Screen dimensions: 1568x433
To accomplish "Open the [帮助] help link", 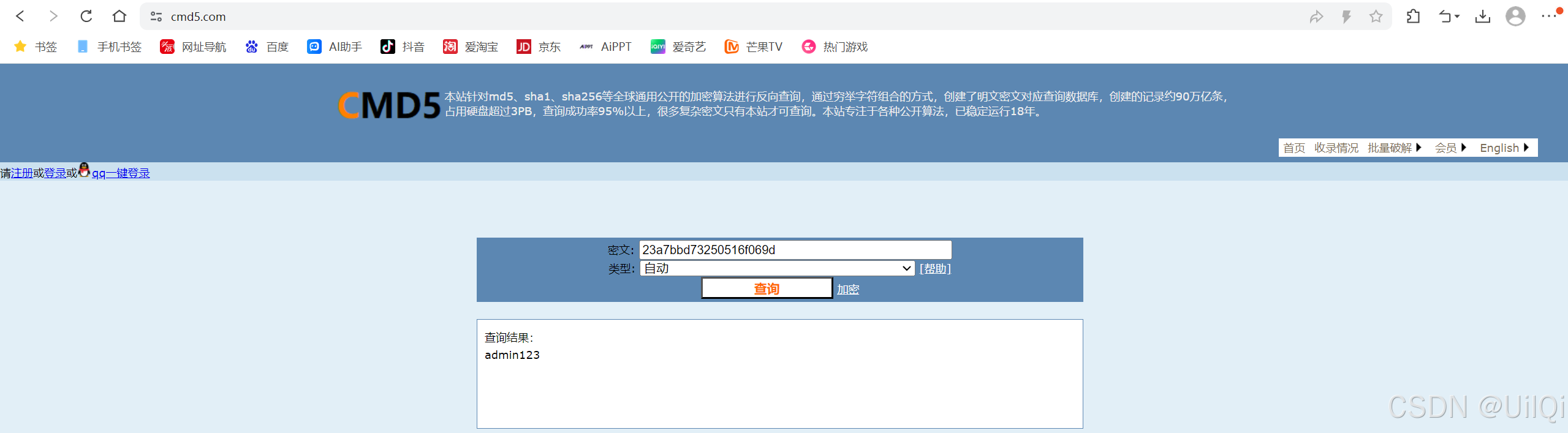I will 935,269.
